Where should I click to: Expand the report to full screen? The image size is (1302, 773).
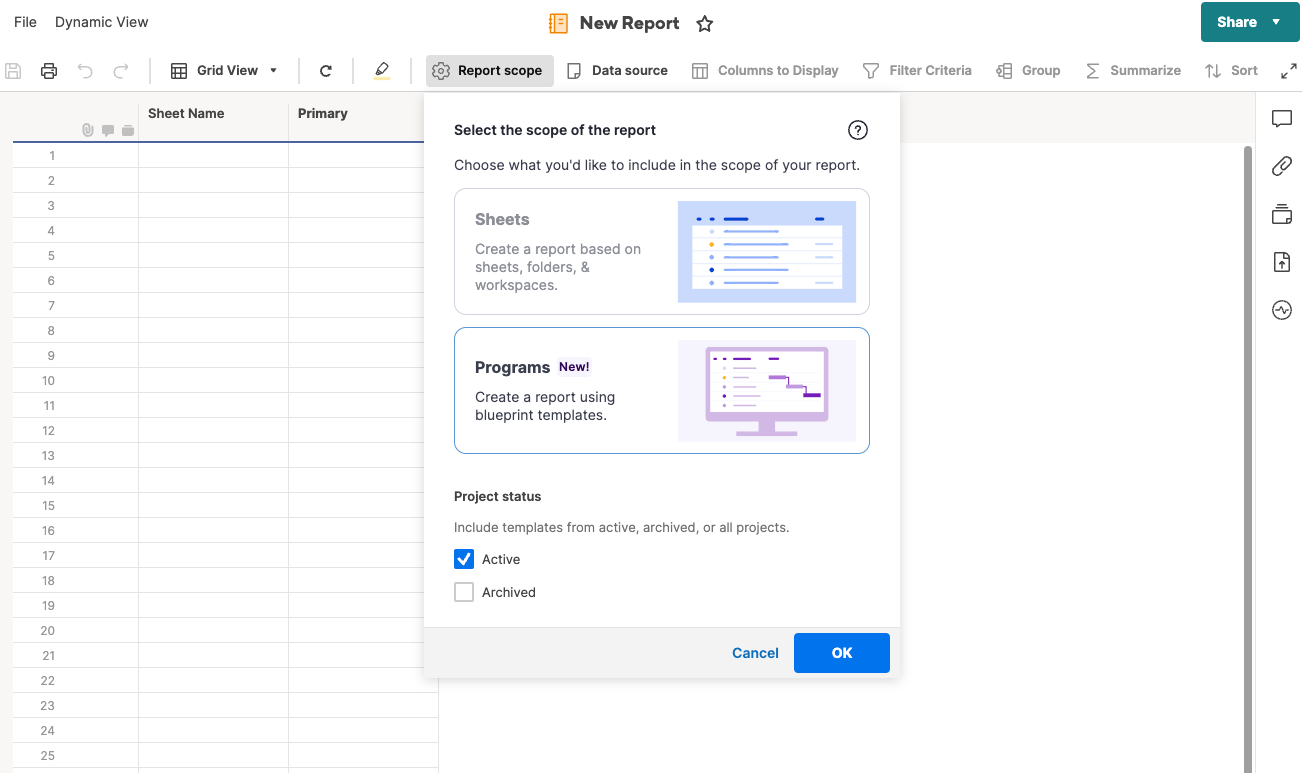point(1288,70)
